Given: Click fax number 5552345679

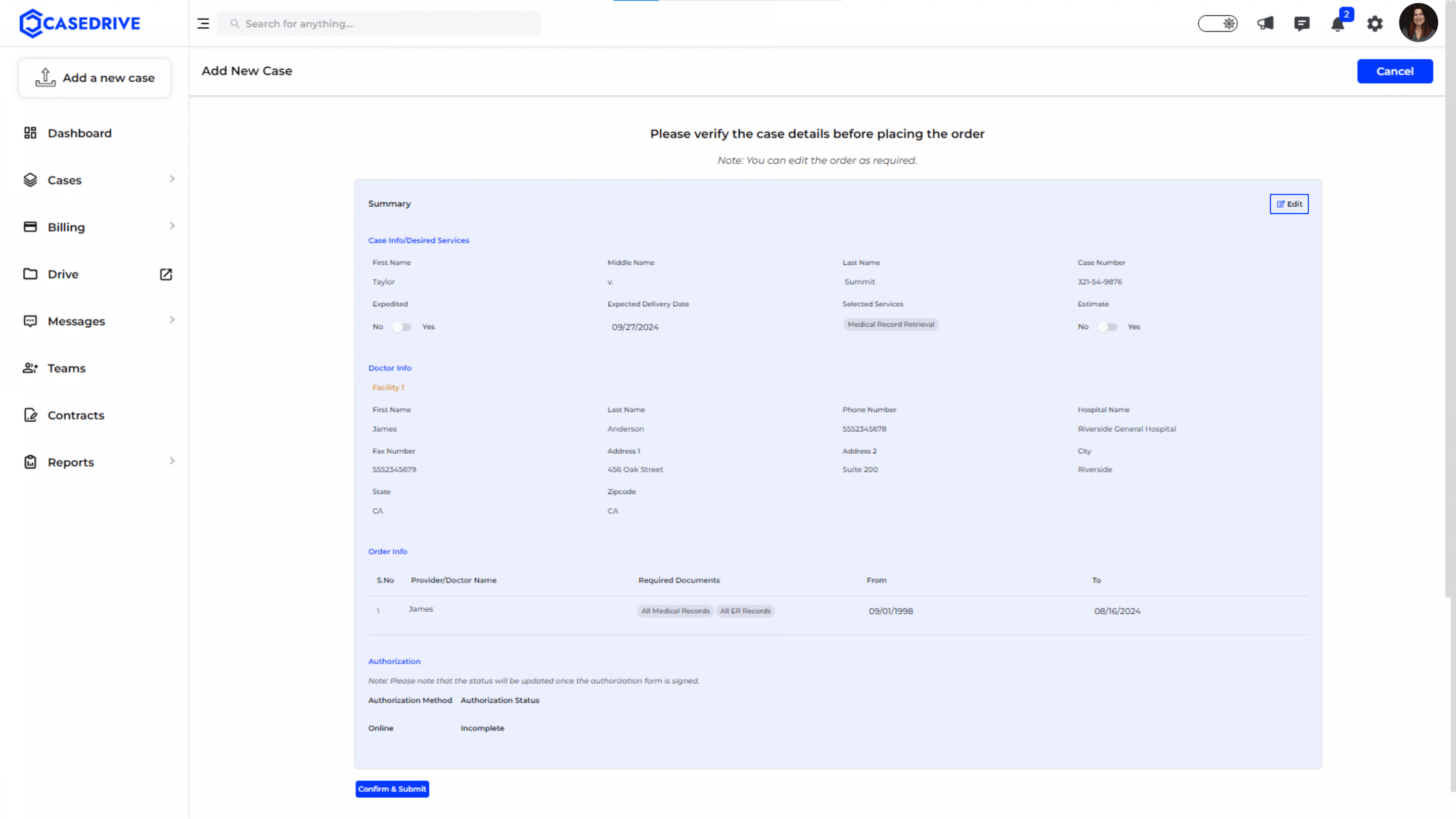Looking at the screenshot, I should [x=394, y=470].
